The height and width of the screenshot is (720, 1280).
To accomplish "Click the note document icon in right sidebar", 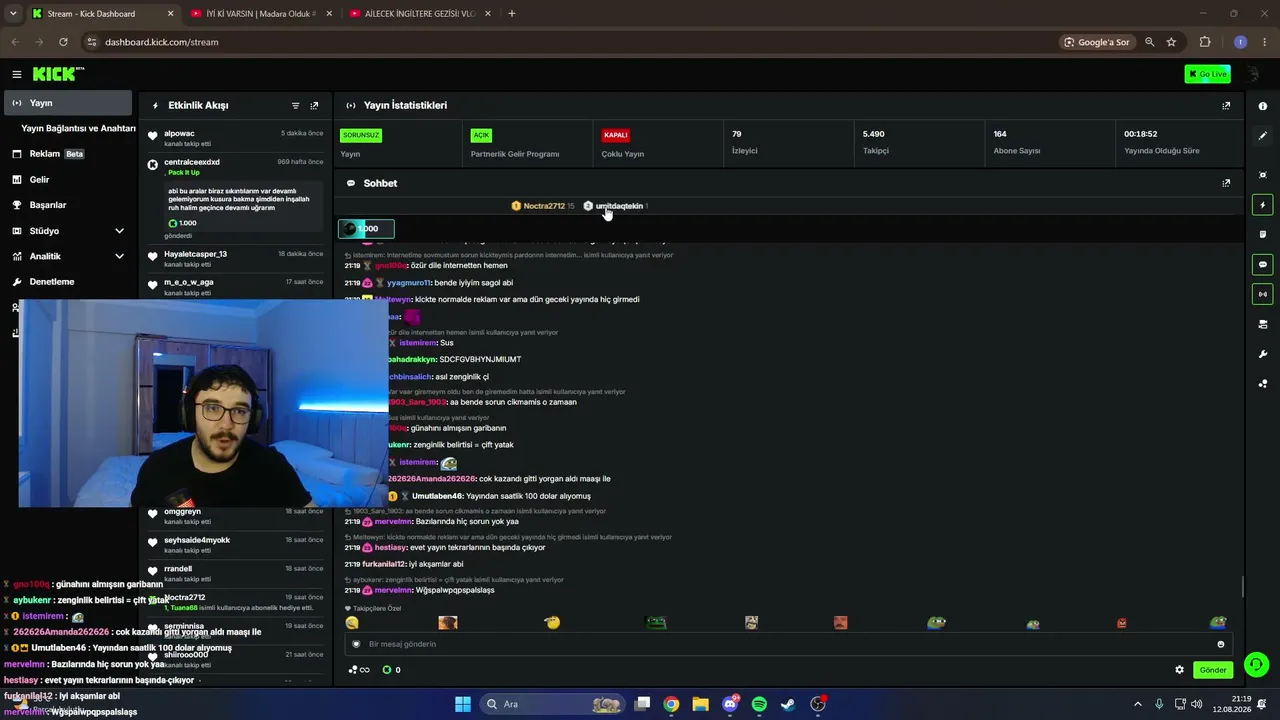I will click(x=1262, y=235).
